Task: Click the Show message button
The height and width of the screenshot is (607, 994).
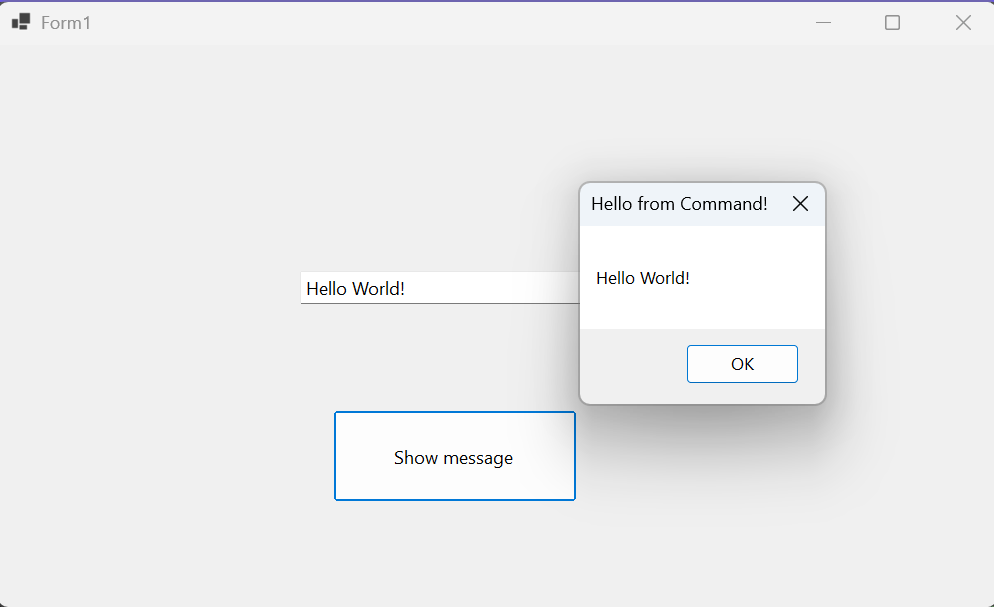Action: 454,456
